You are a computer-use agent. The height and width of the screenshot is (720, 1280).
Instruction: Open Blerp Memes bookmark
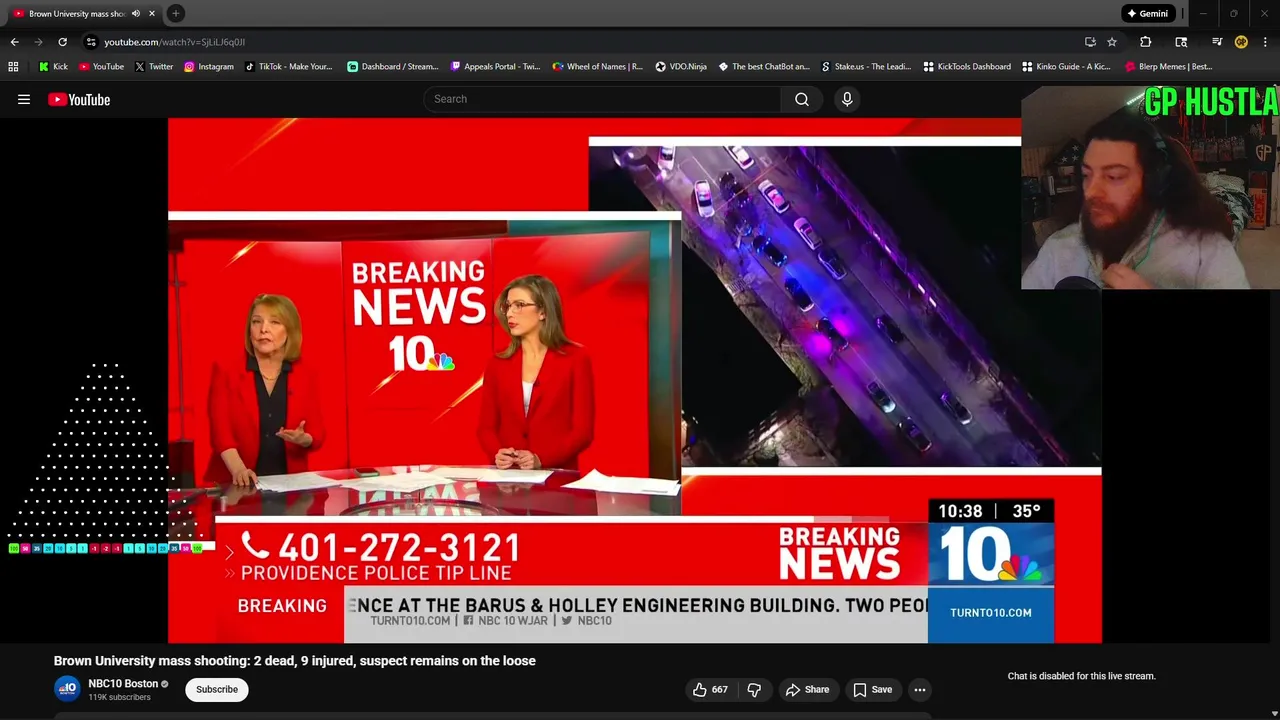click(1169, 66)
